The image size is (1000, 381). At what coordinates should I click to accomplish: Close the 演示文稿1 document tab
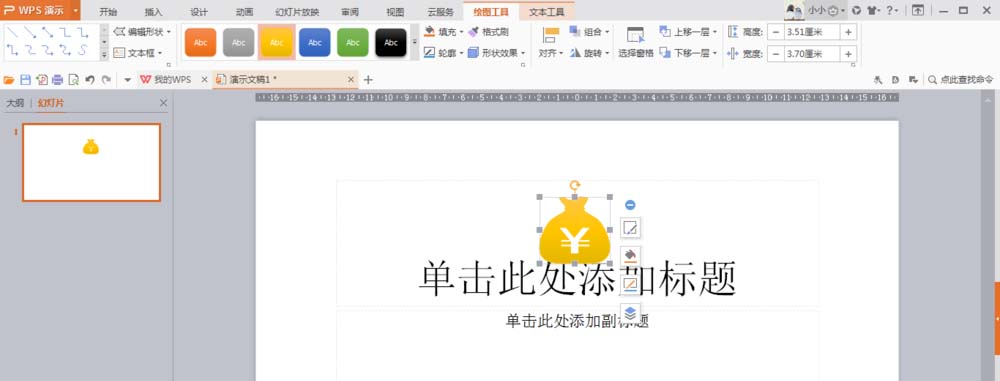tap(351, 80)
